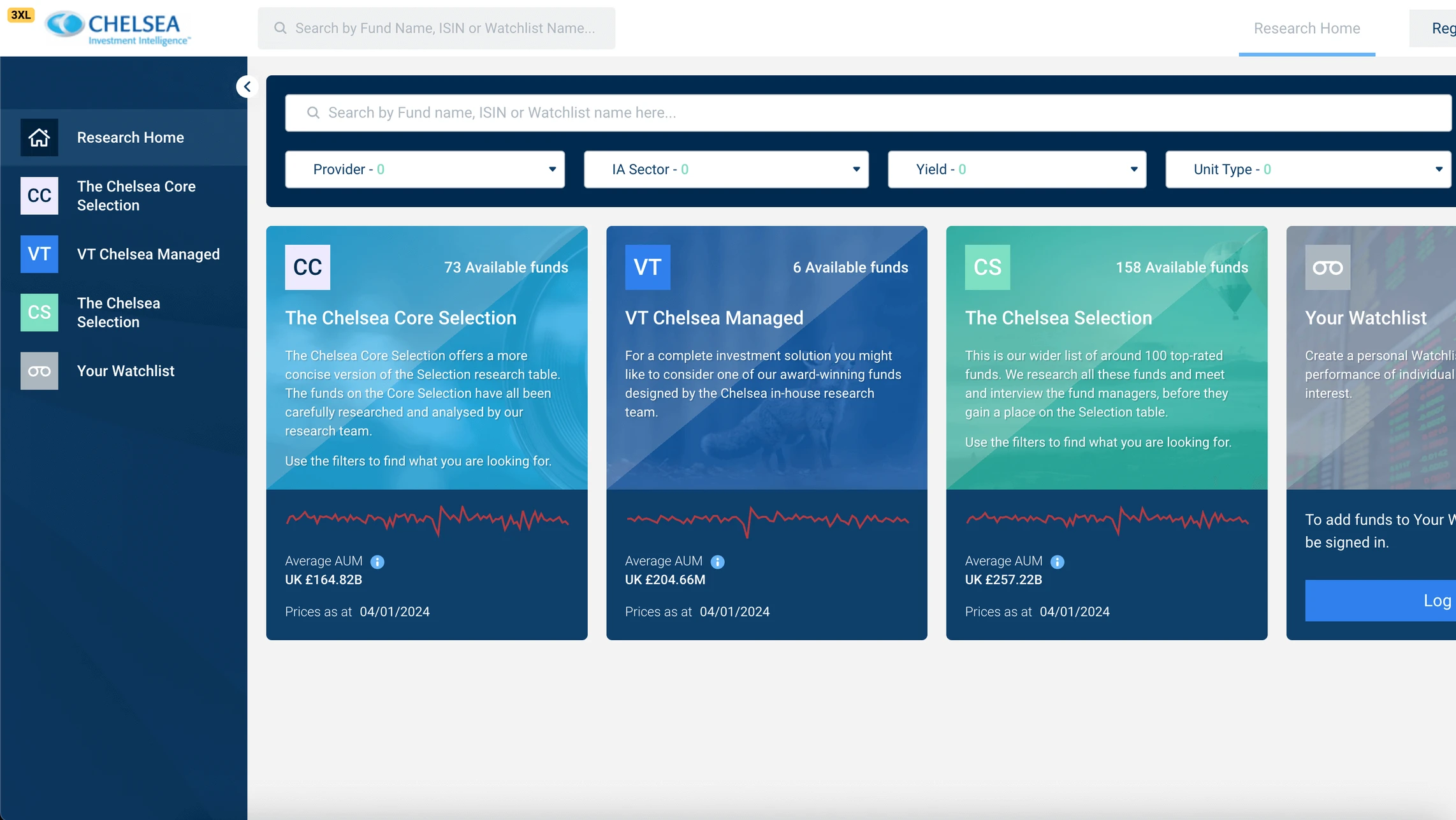Open VT Chelsea Managed in sidebar
1456x820 pixels.
(124, 254)
